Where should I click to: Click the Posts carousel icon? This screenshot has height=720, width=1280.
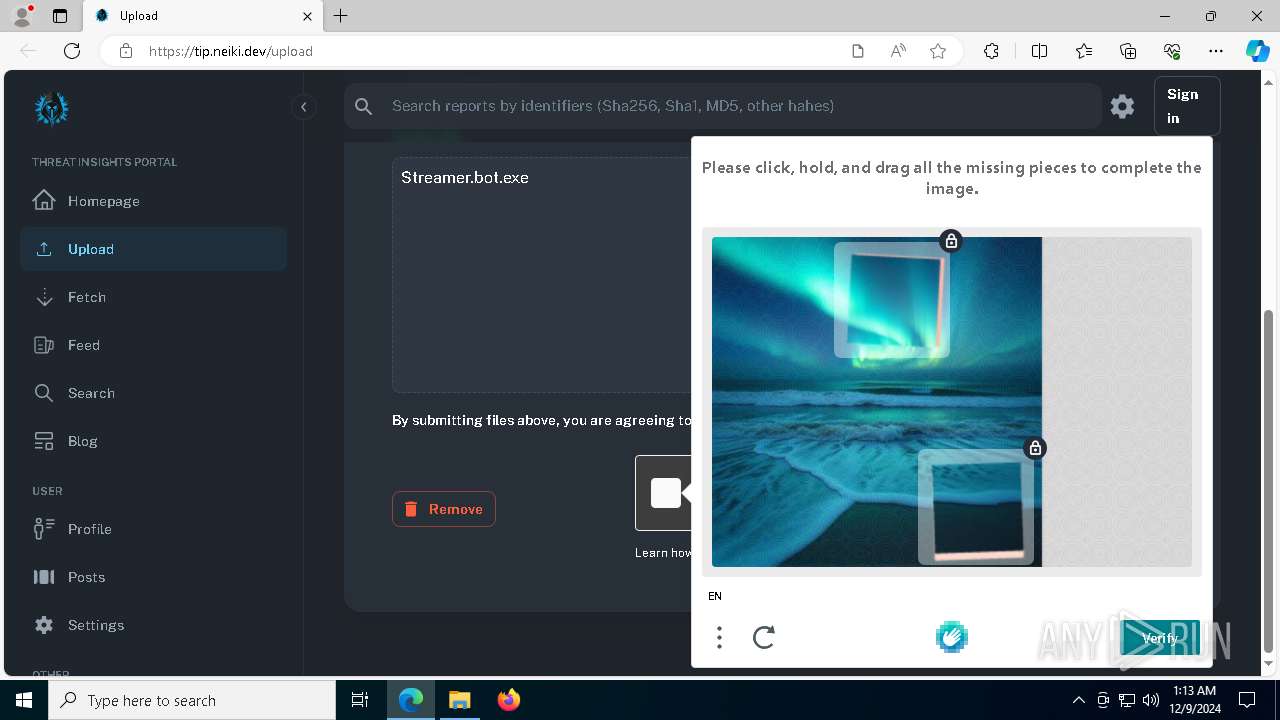click(x=44, y=577)
